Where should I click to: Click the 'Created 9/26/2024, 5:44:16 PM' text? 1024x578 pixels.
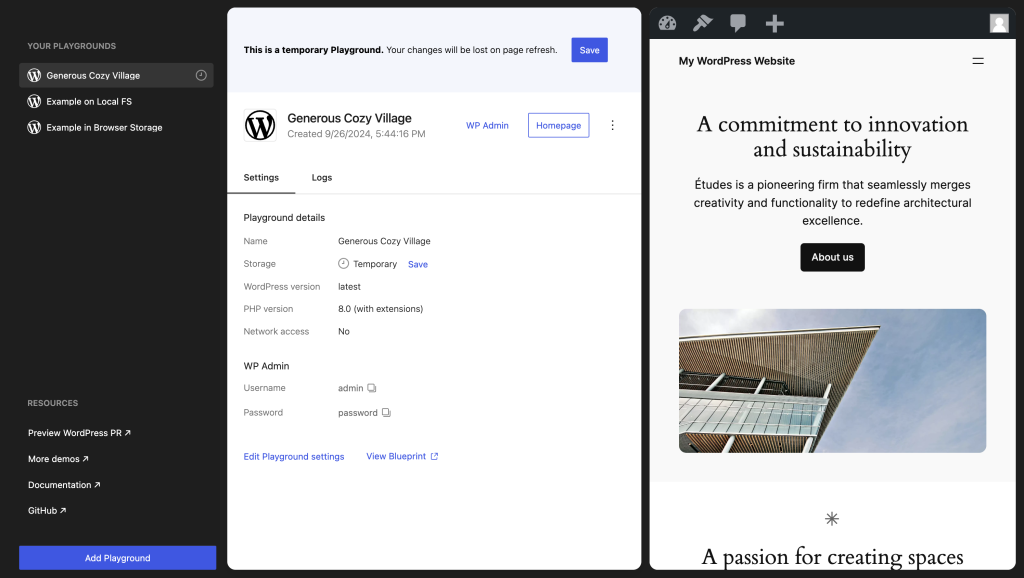point(356,134)
